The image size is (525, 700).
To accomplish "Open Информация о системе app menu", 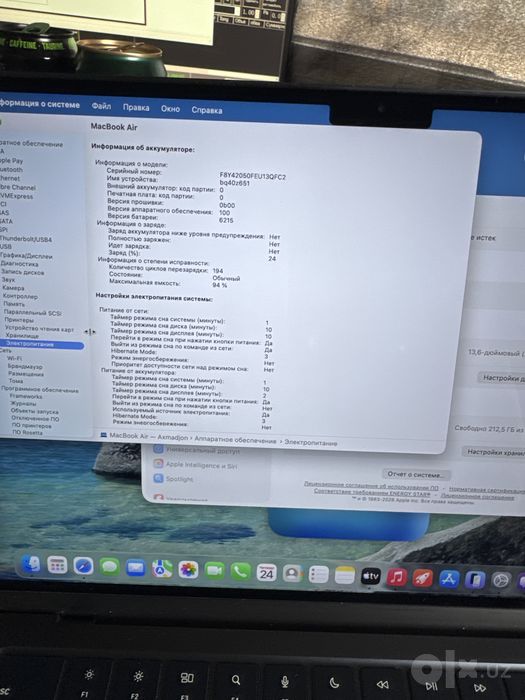I will [40, 104].
